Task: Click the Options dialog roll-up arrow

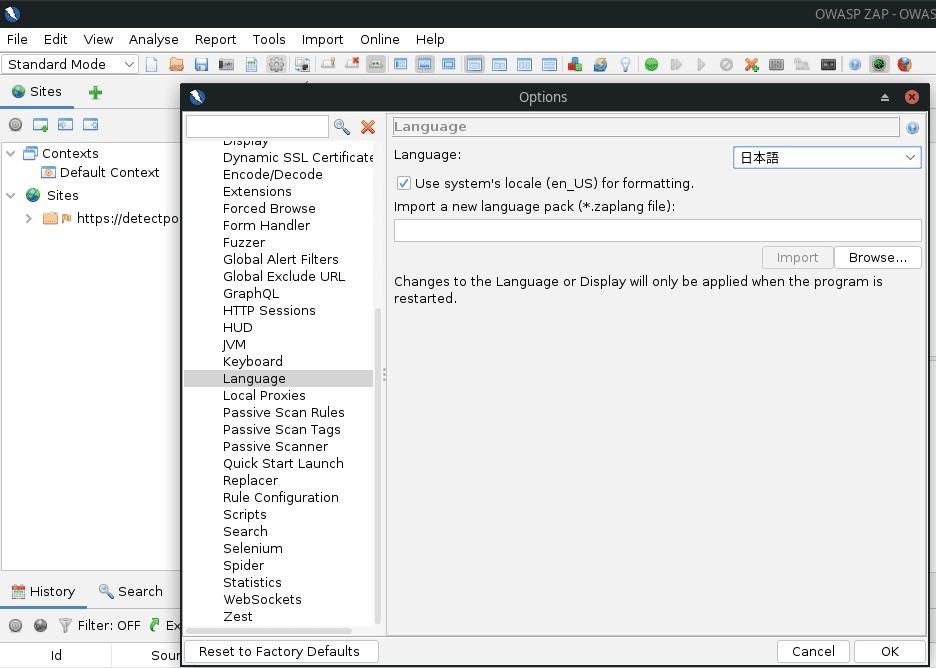Action: pos(885,97)
